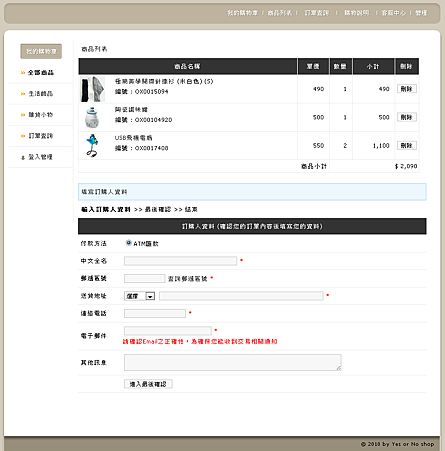Viewport: 445px width, 451px height.
Task: Click the subtotal value $ 2,090
Action: [x=406, y=166]
